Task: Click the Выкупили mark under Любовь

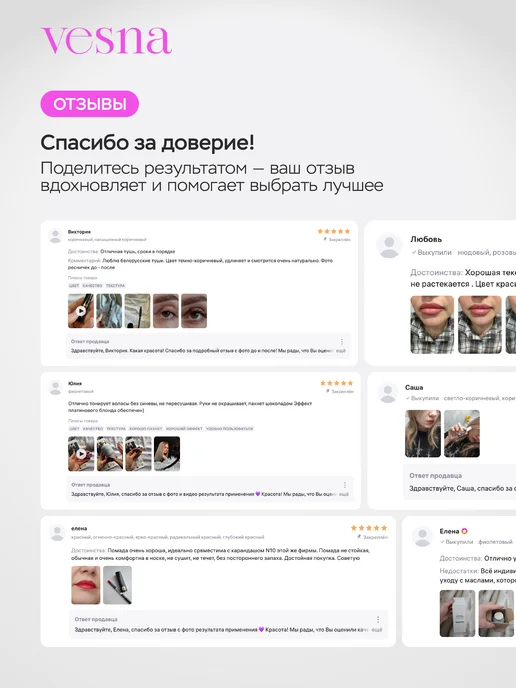Action: 431,253
